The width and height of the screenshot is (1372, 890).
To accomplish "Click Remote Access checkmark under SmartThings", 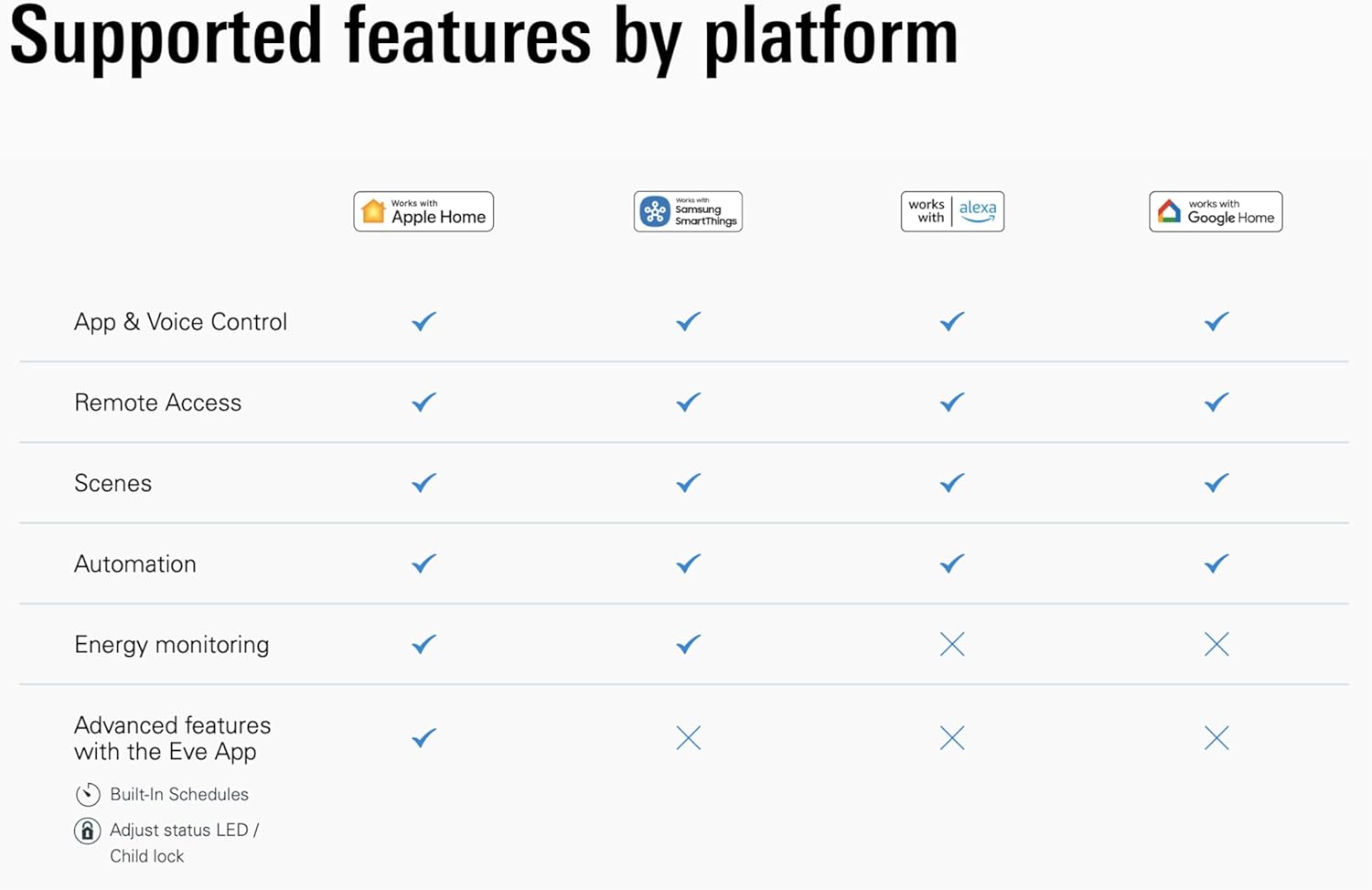I will coord(689,402).
